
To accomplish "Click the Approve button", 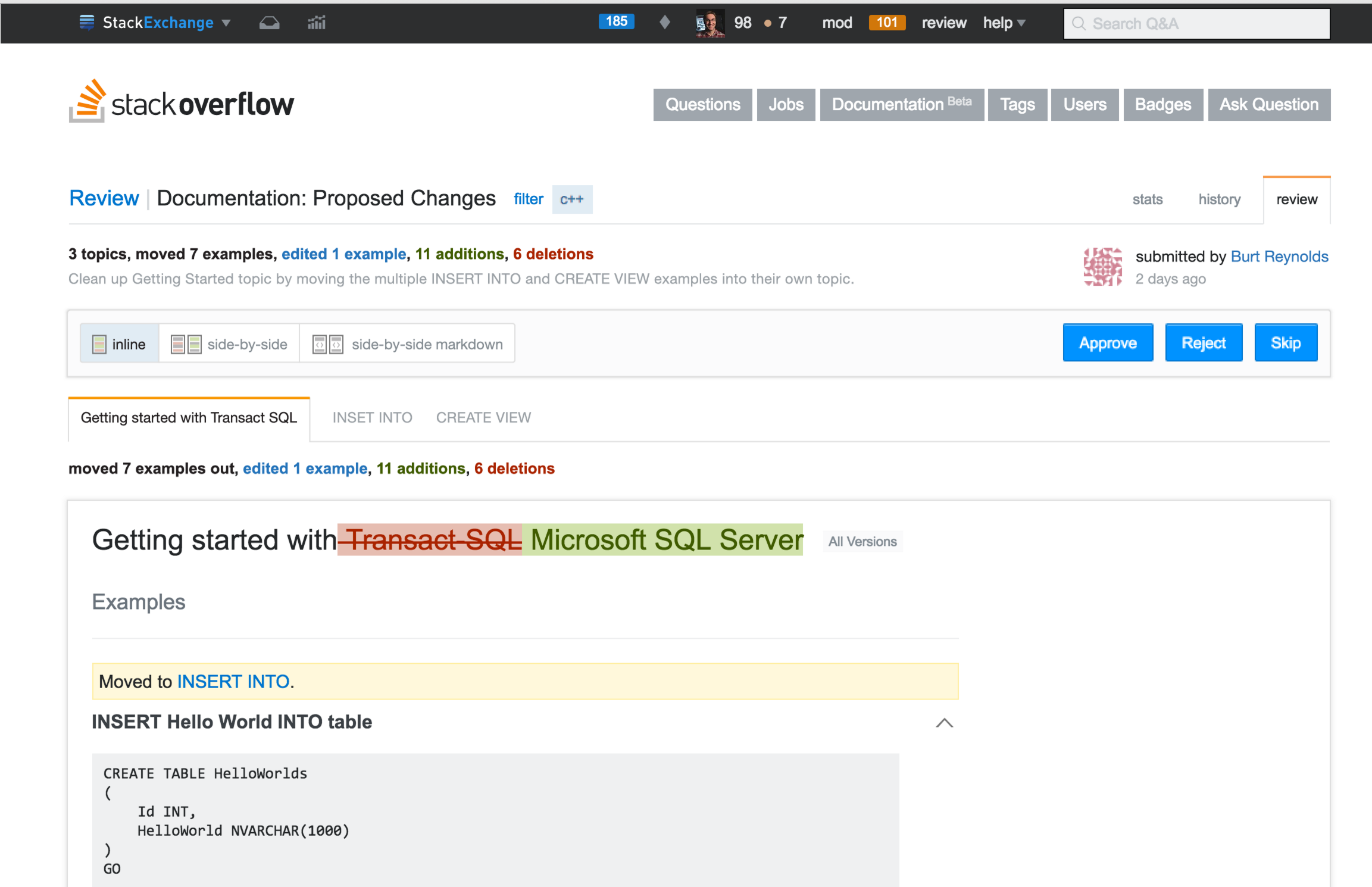I will point(1107,343).
